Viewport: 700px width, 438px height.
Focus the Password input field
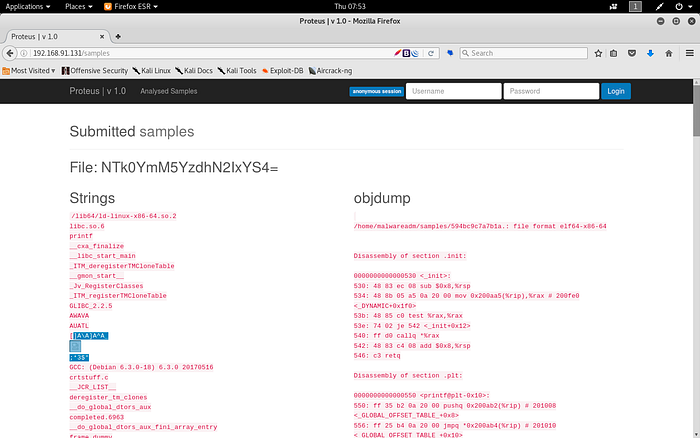point(549,91)
